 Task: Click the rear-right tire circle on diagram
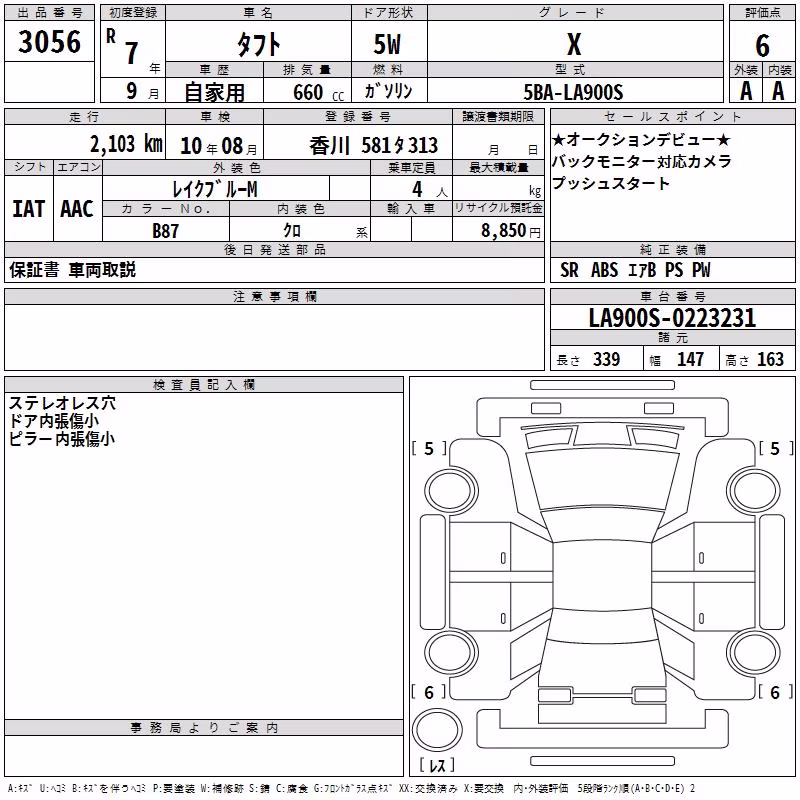click(x=754, y=653)
